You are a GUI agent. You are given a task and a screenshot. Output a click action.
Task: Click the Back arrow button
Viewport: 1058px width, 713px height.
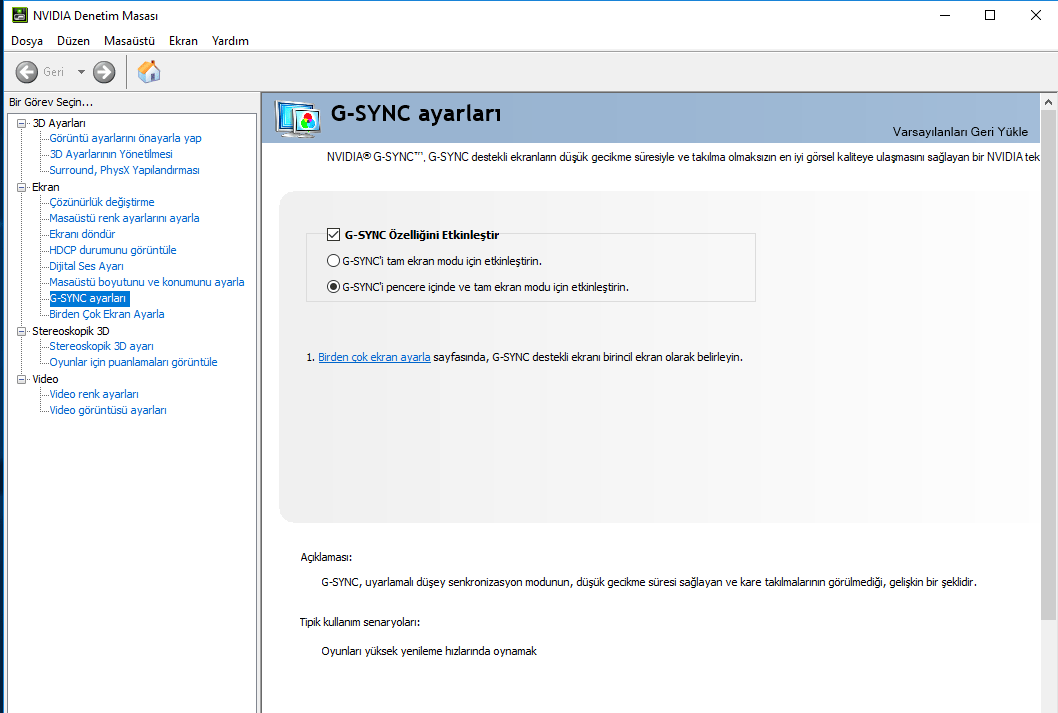(x=27, y=72)
